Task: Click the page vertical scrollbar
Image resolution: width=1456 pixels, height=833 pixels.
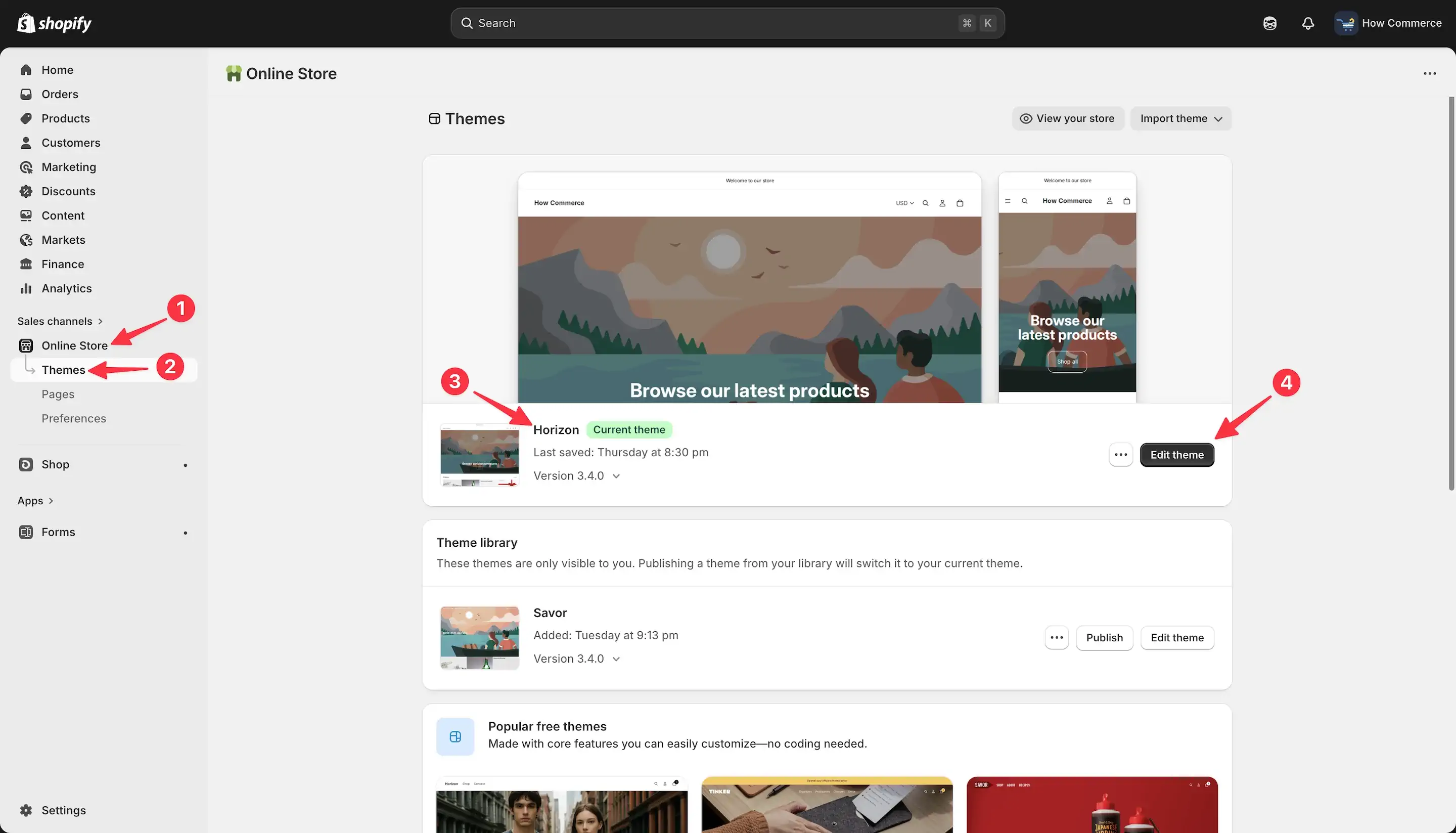Action: point(1451,293)
